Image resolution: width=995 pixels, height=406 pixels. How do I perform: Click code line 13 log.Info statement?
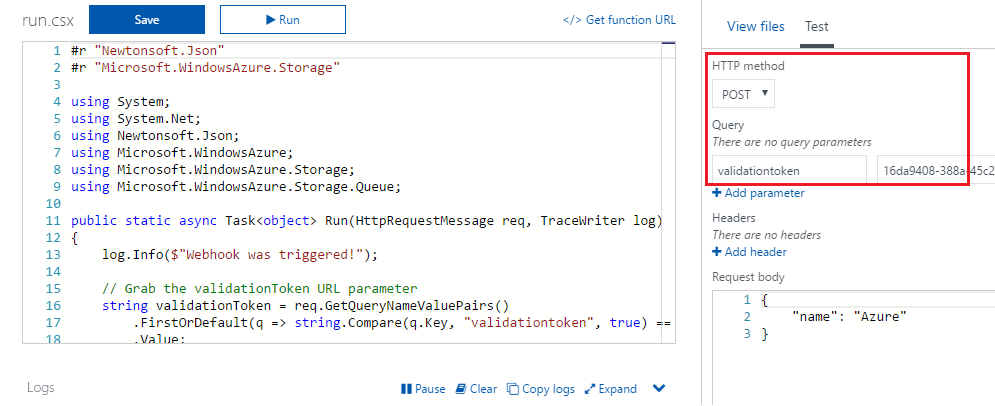pos(240,254)
